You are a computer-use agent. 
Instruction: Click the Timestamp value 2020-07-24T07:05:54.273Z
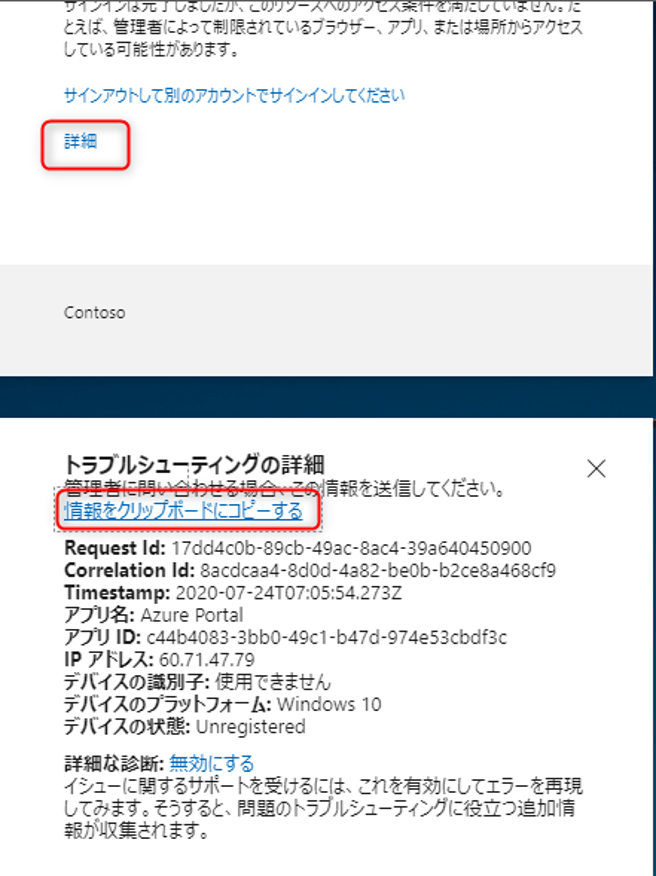(288, 593)
